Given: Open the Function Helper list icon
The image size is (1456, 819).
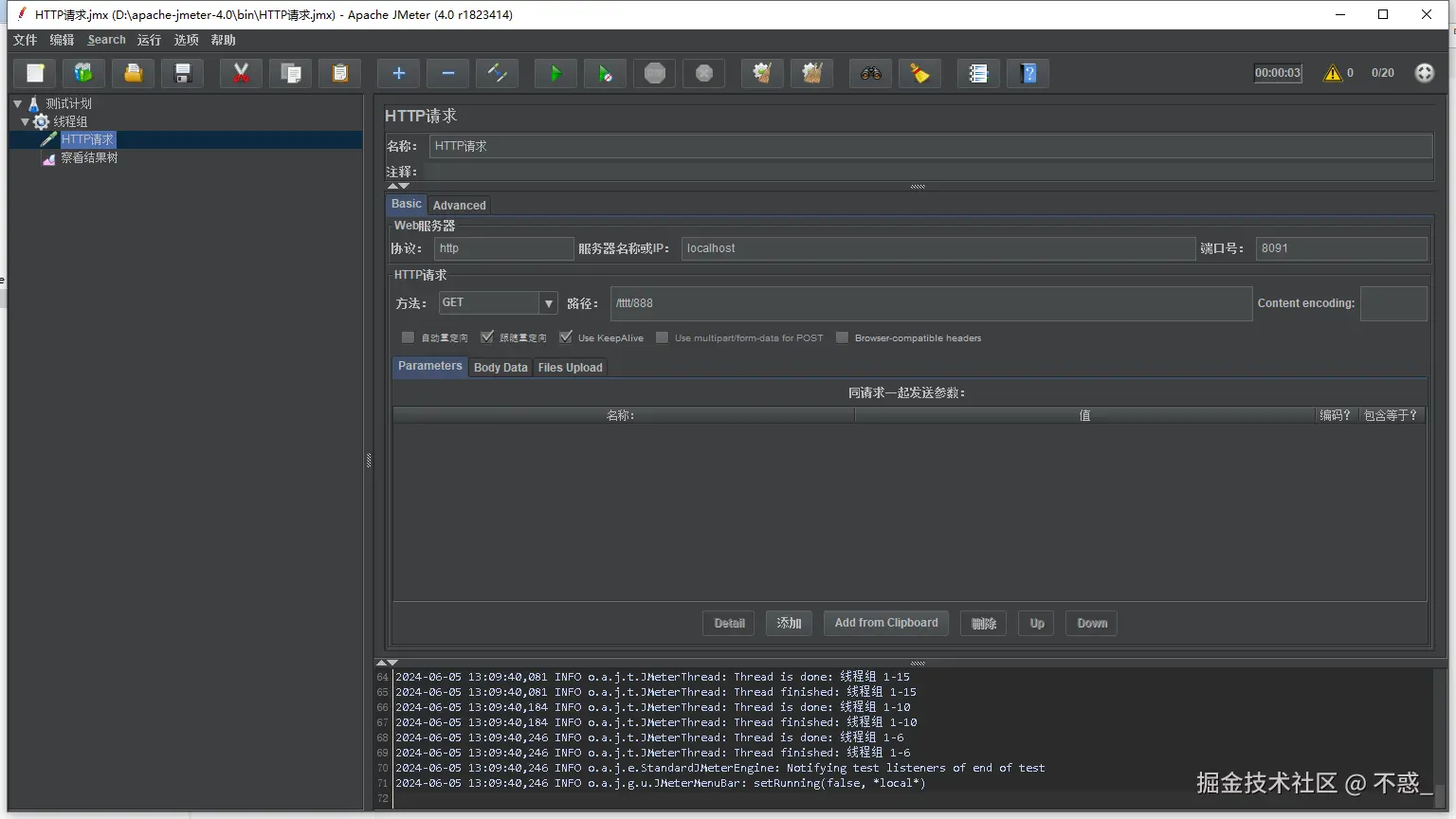Looking at the screenshot, I should [x=978, y=74].
